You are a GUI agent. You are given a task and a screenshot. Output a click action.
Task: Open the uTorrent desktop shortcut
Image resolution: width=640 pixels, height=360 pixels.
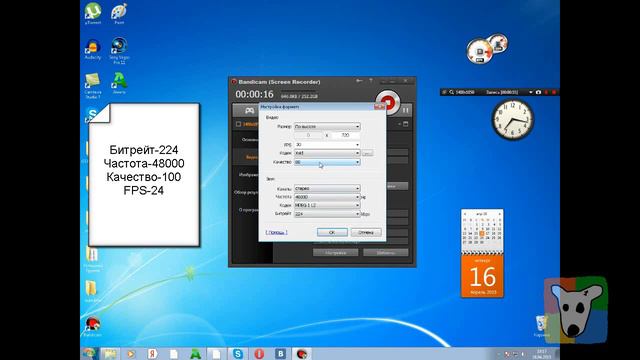93,13
